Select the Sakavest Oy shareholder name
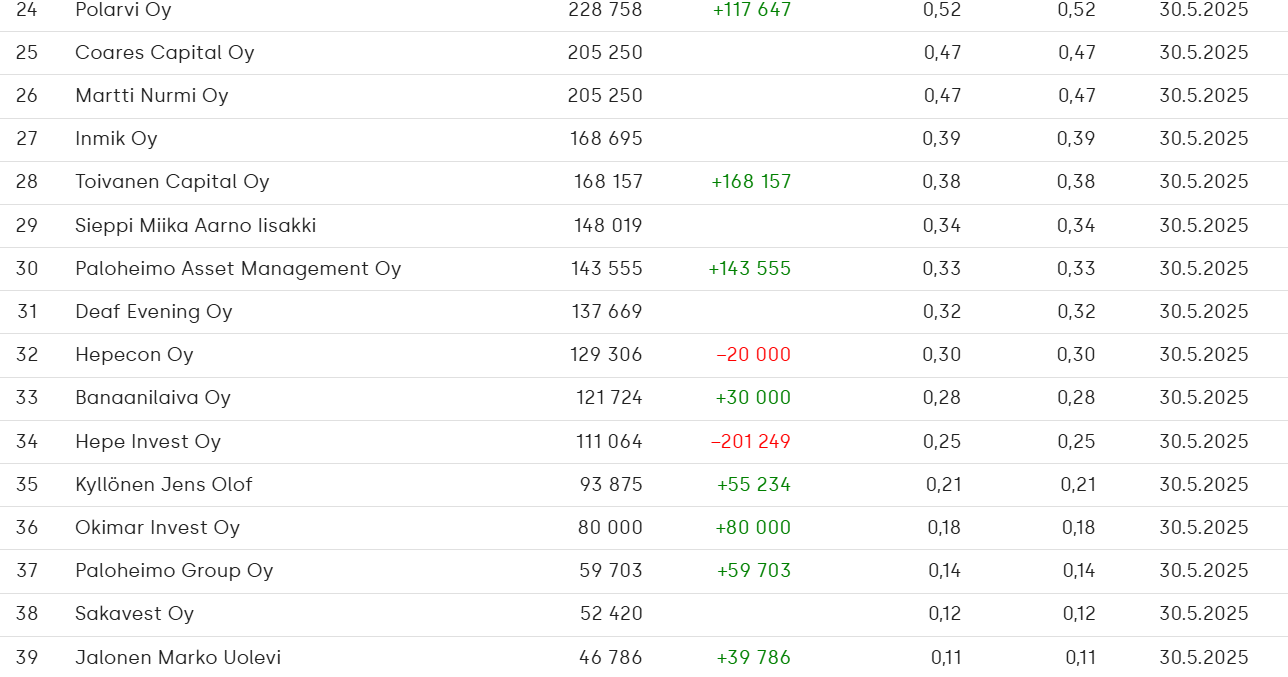The width and height of the screenshot is (1288, 677). coord(134,614)
